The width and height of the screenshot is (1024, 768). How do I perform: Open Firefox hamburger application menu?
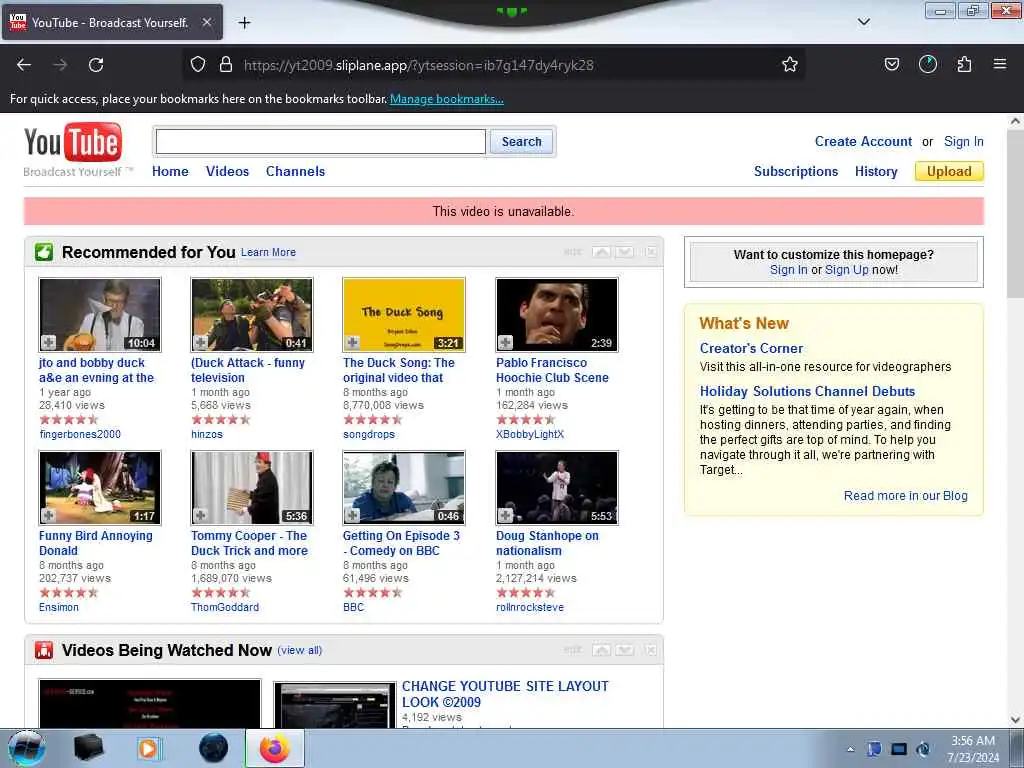999,64
